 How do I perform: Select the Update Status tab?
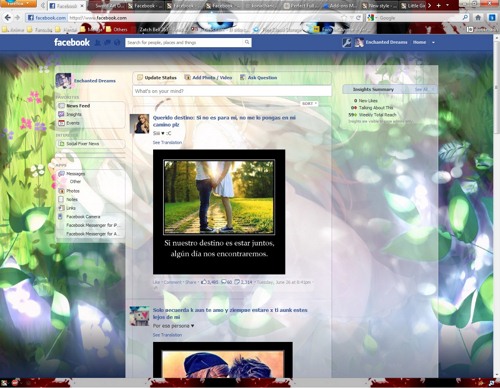tap(157, 78)
